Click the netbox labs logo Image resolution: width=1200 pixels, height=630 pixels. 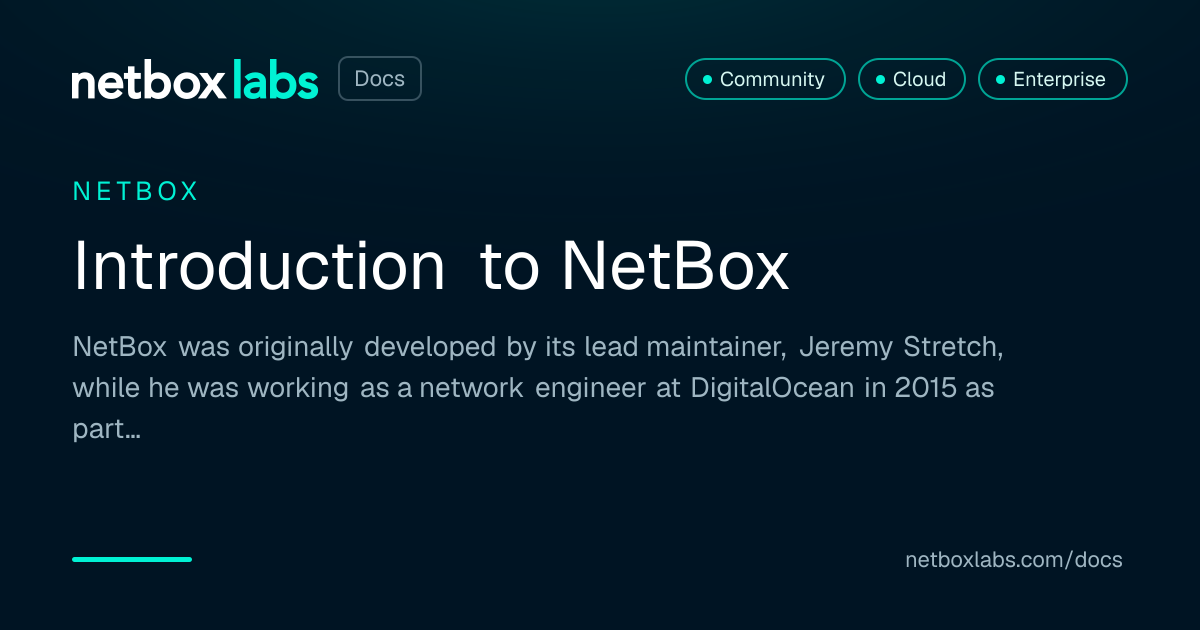point(195,80)
